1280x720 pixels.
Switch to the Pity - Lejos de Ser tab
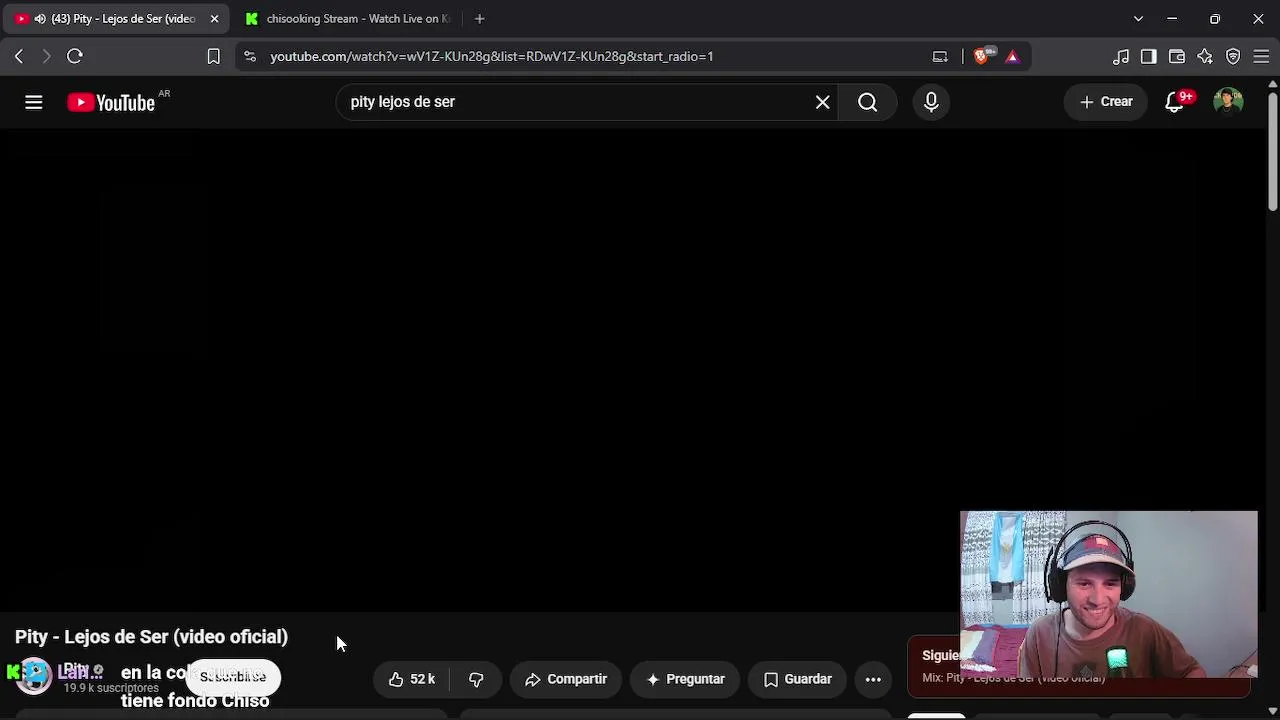(117, 19)
